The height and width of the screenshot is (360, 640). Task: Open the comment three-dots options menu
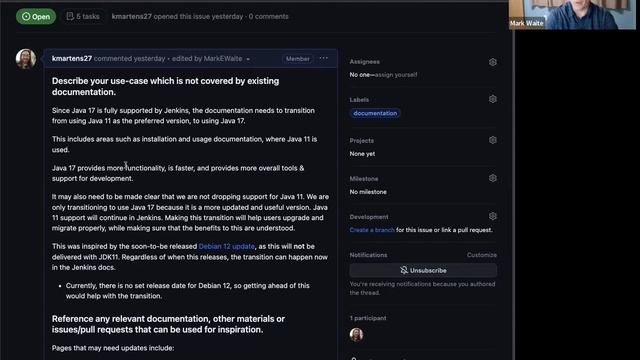[x=324, y=58]
